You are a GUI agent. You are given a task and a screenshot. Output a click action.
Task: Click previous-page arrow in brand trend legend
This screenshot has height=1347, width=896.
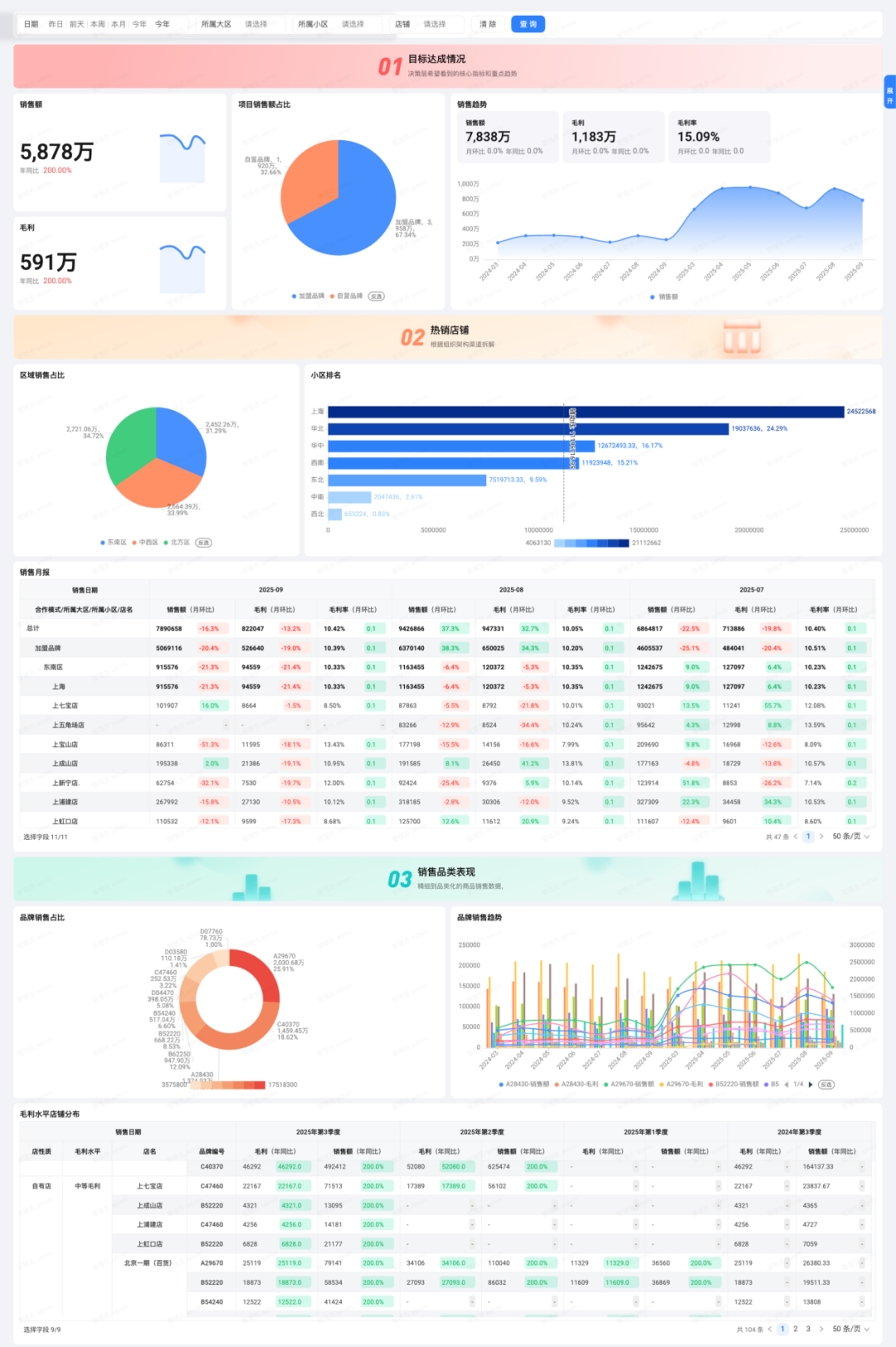click(x=786, y=1084)
